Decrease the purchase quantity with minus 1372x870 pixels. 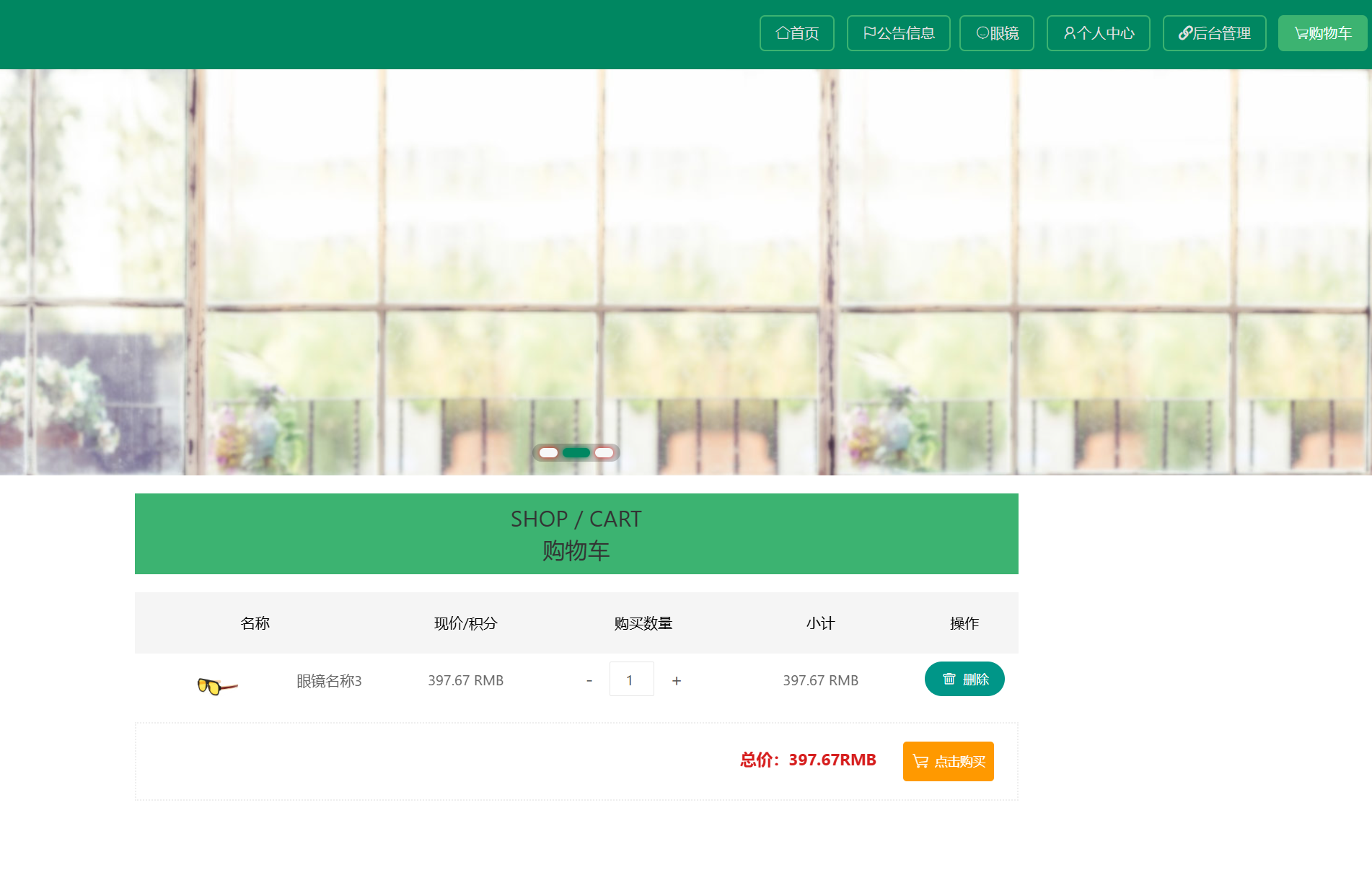589,680
